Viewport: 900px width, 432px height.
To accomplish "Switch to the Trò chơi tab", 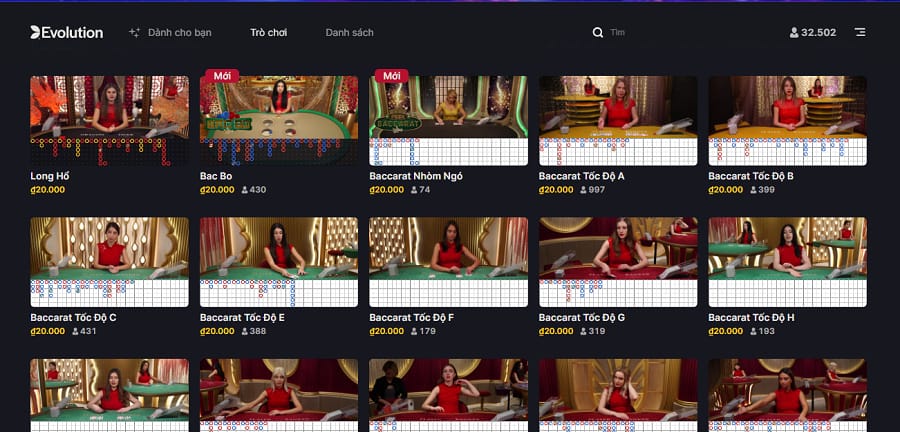I will 269,33.
